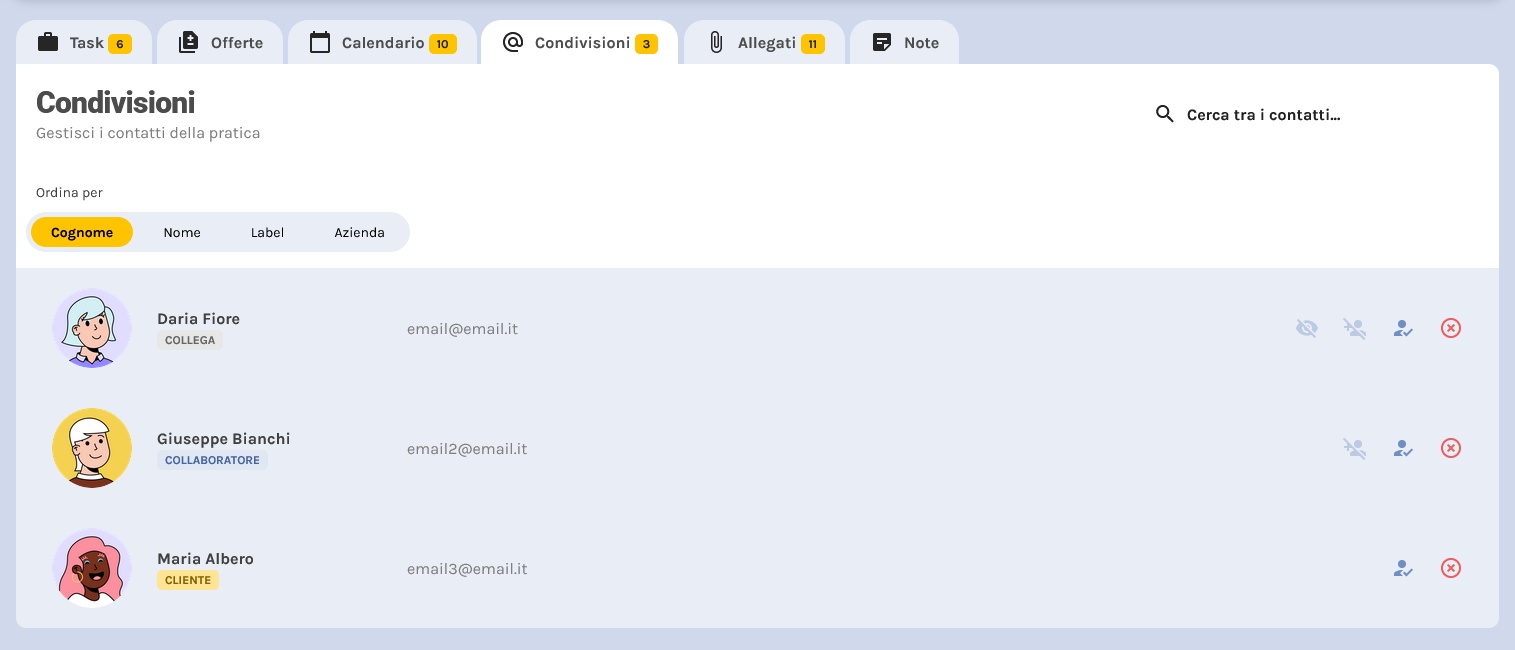
Task: Click person-off icon in Daria Fiore row
Action: point(1354,328)
